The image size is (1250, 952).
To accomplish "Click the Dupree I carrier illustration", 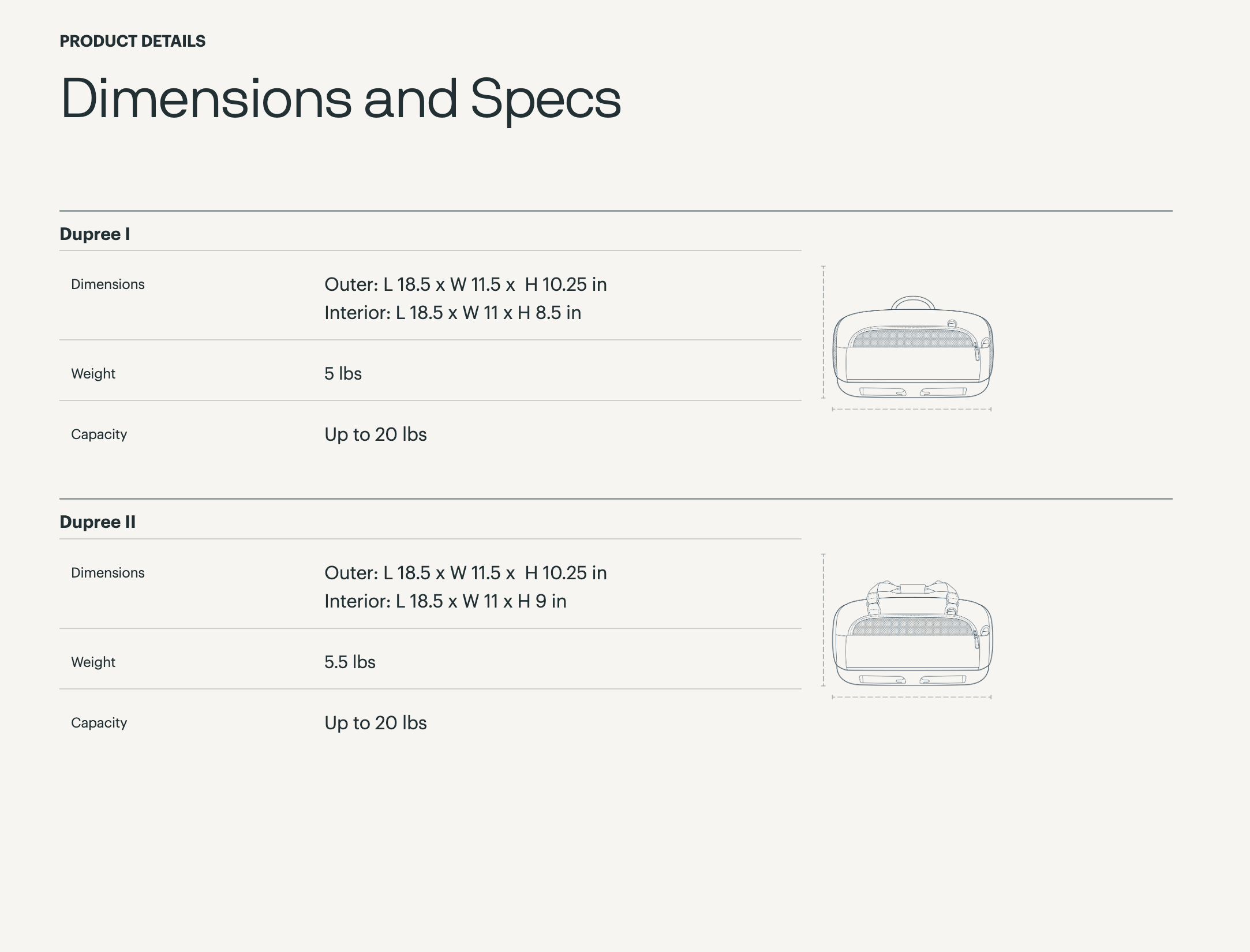I will pyautogui.click(x=912, y=348).
